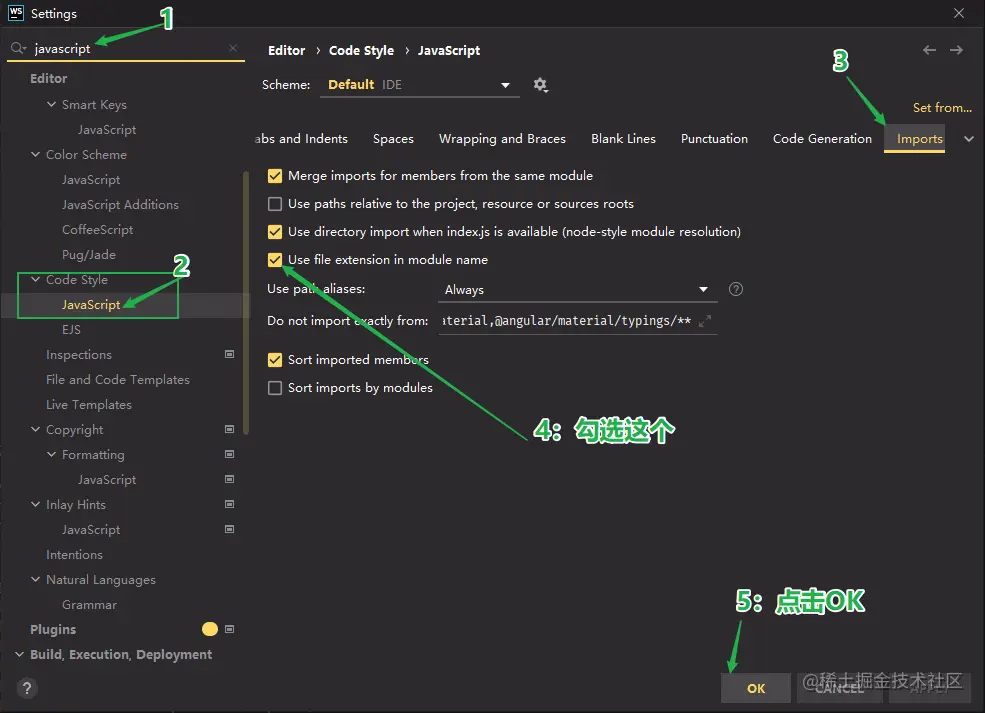Clear the javascript search text with X icon
Image resolution: width=985 pixels, height=713 pixels.
coord(233,48)
